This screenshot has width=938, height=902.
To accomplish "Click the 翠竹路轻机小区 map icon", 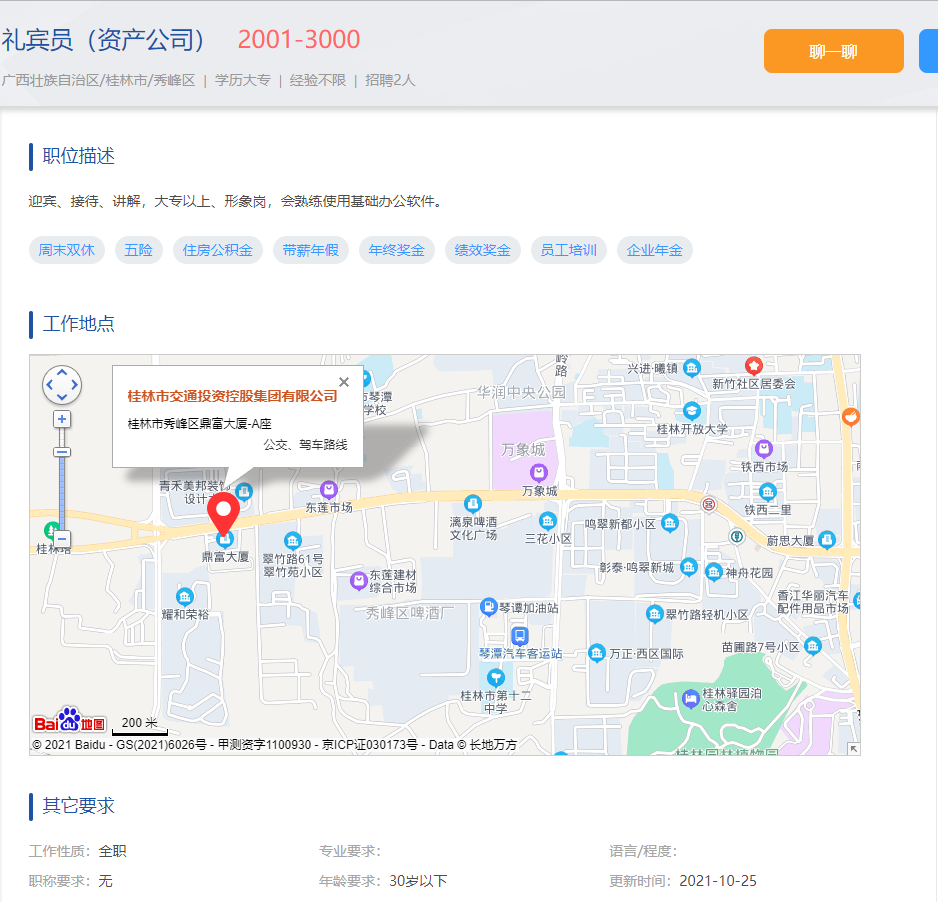I will (654, 614).
